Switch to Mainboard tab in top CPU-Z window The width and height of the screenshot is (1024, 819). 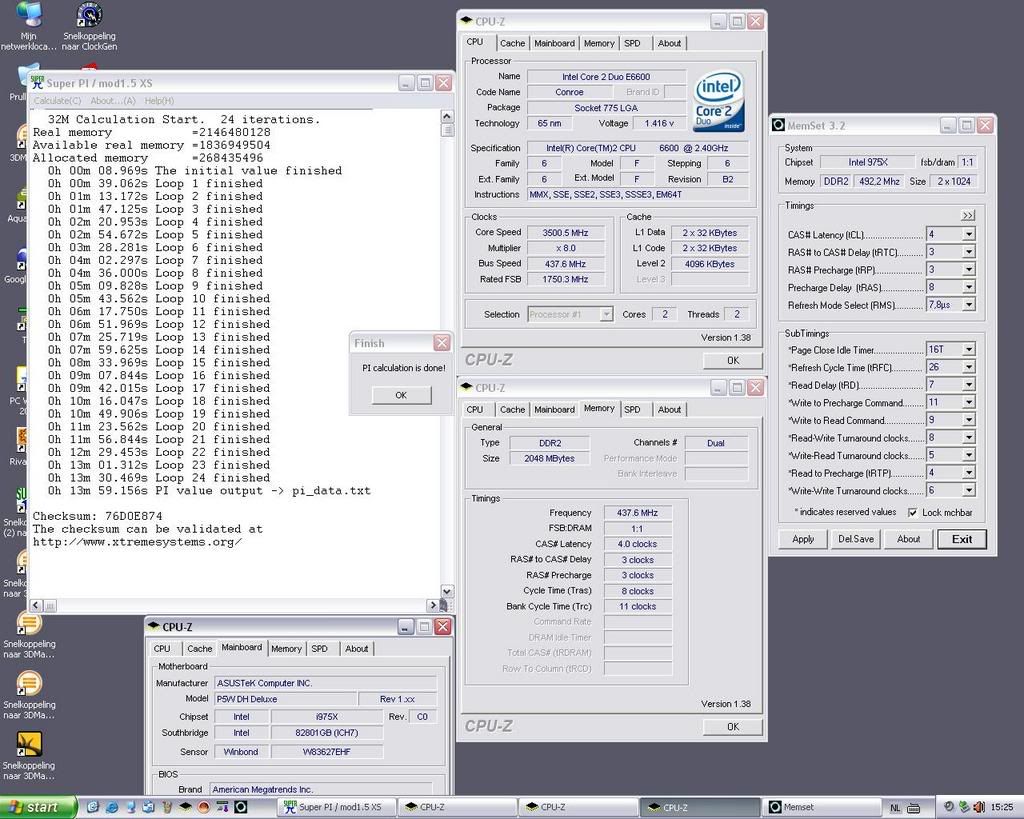click(554, 43)
